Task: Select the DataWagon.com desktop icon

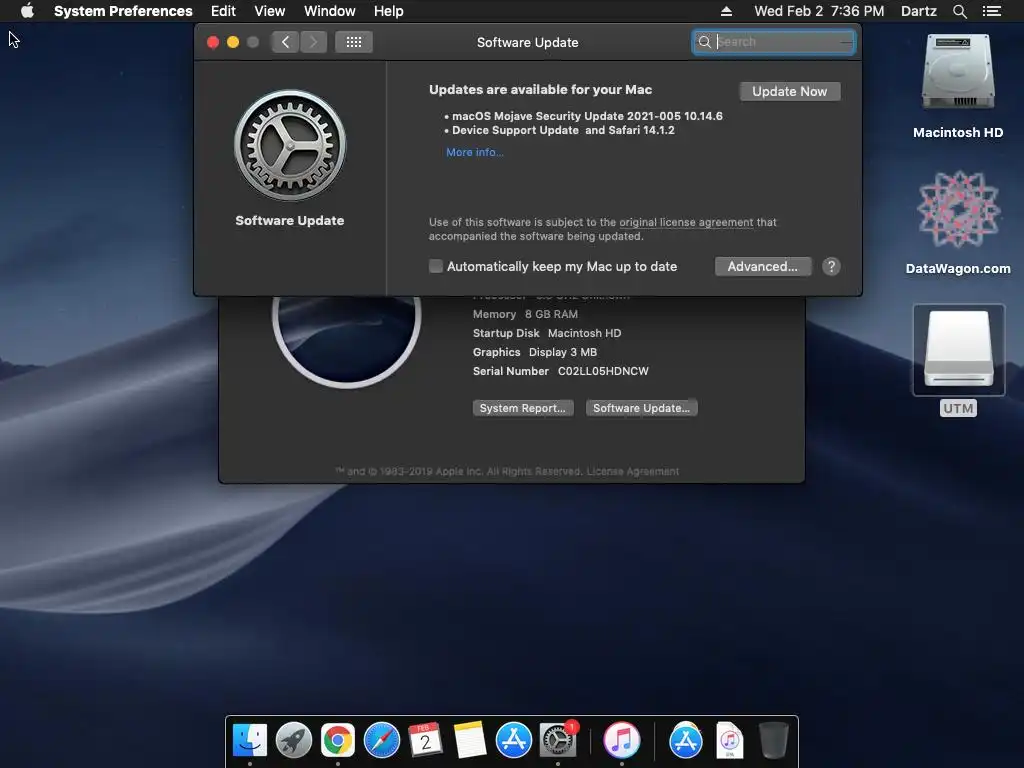Action: coord(958,209)
